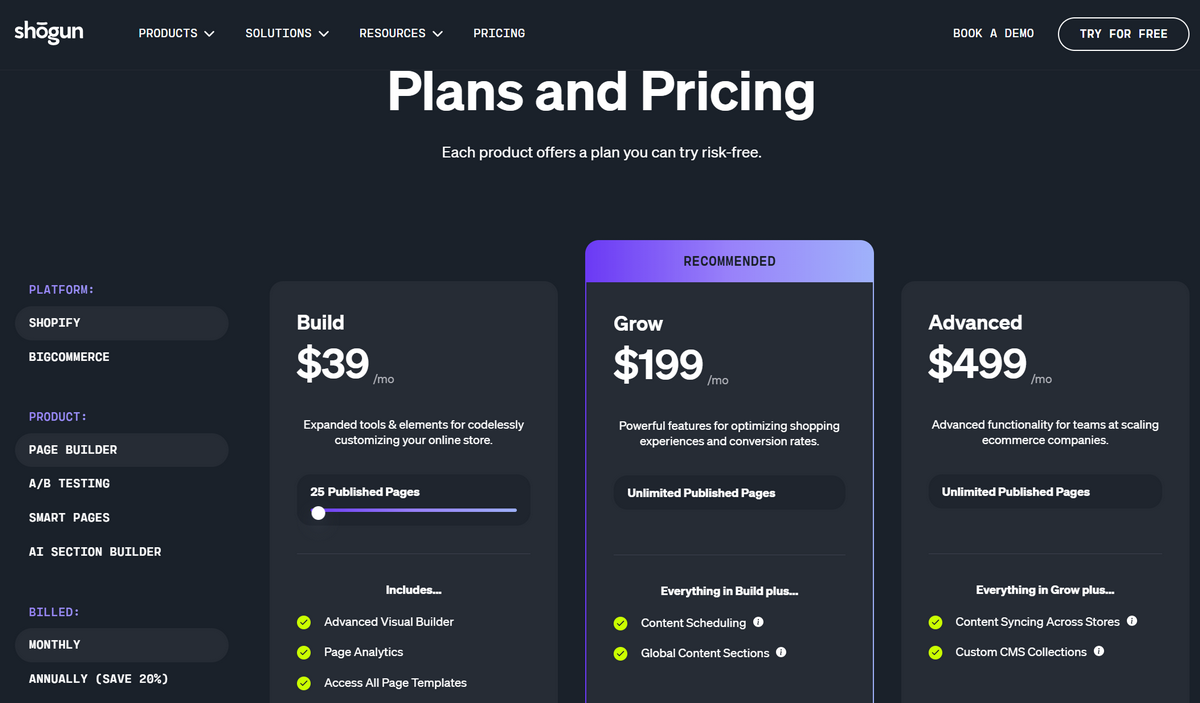Adjust the published pages slider on Build plan
Image resolution: width=1200 pixels, height=703 pixels.
(318, 513)
